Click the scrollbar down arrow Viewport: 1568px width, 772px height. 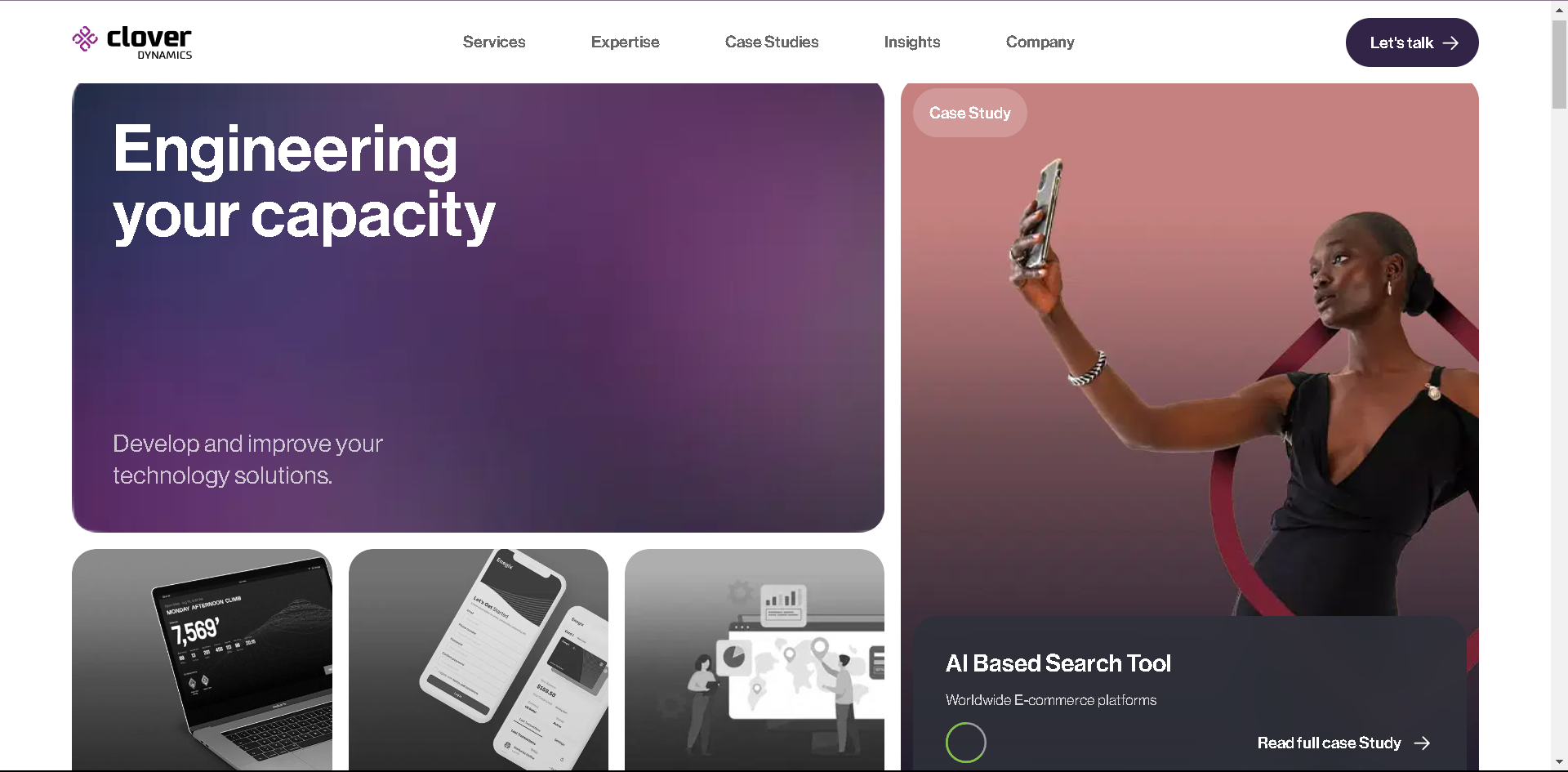[1560, 763]
